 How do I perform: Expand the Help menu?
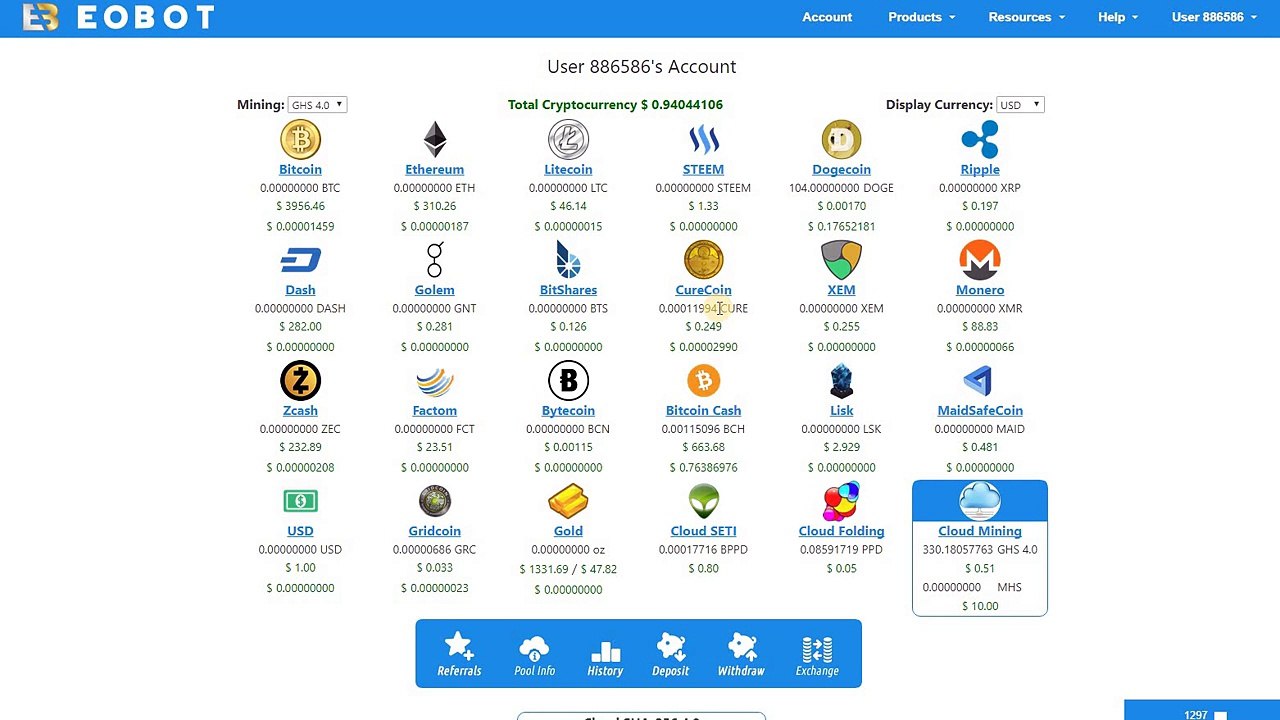(x=1117, y=17)
